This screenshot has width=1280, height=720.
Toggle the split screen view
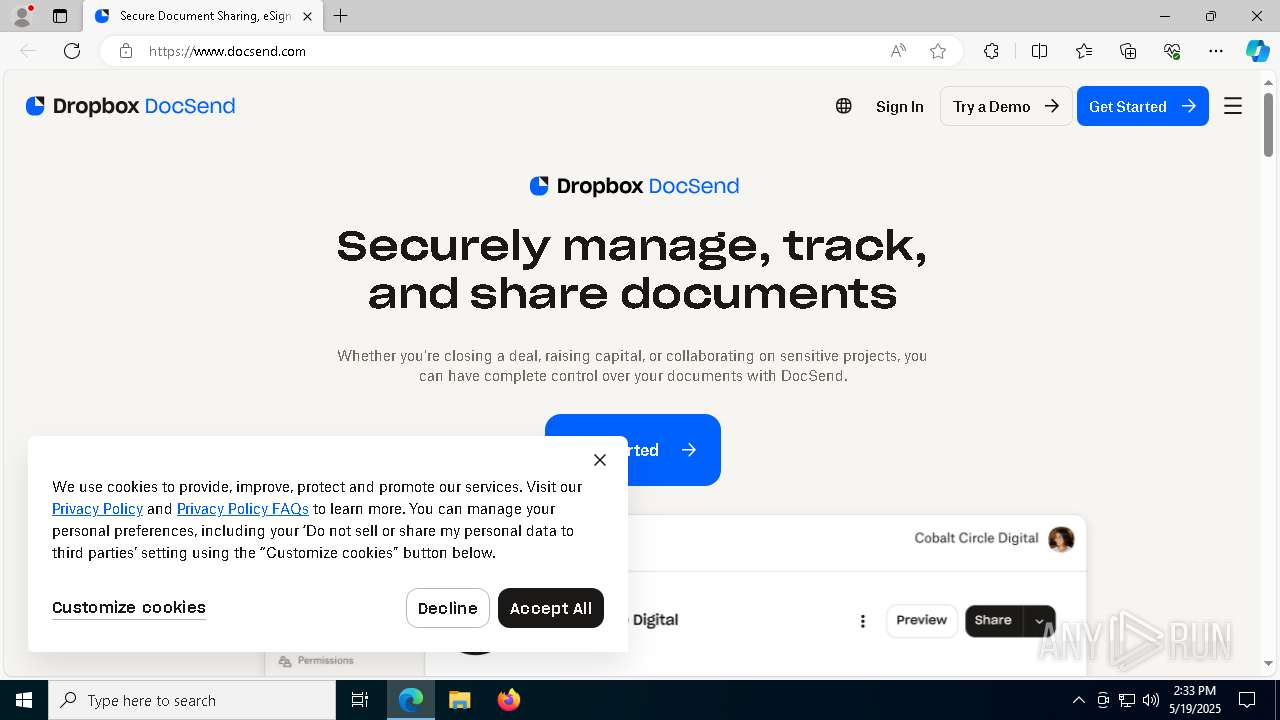pyautogui.click(x=1039, y=51)
